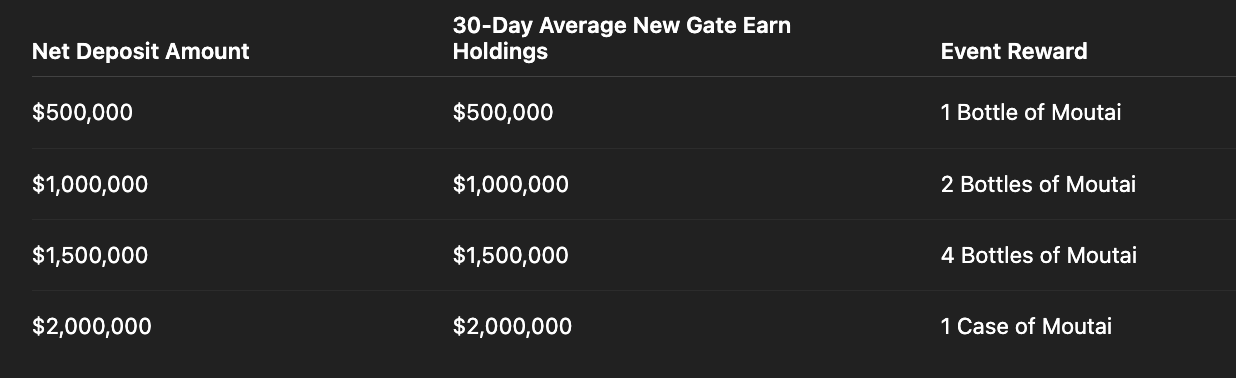This screenshot has height=378, width=1236.
Task: Click the 4 Bottles of Moutai reward
Action: click(1038, 256)
